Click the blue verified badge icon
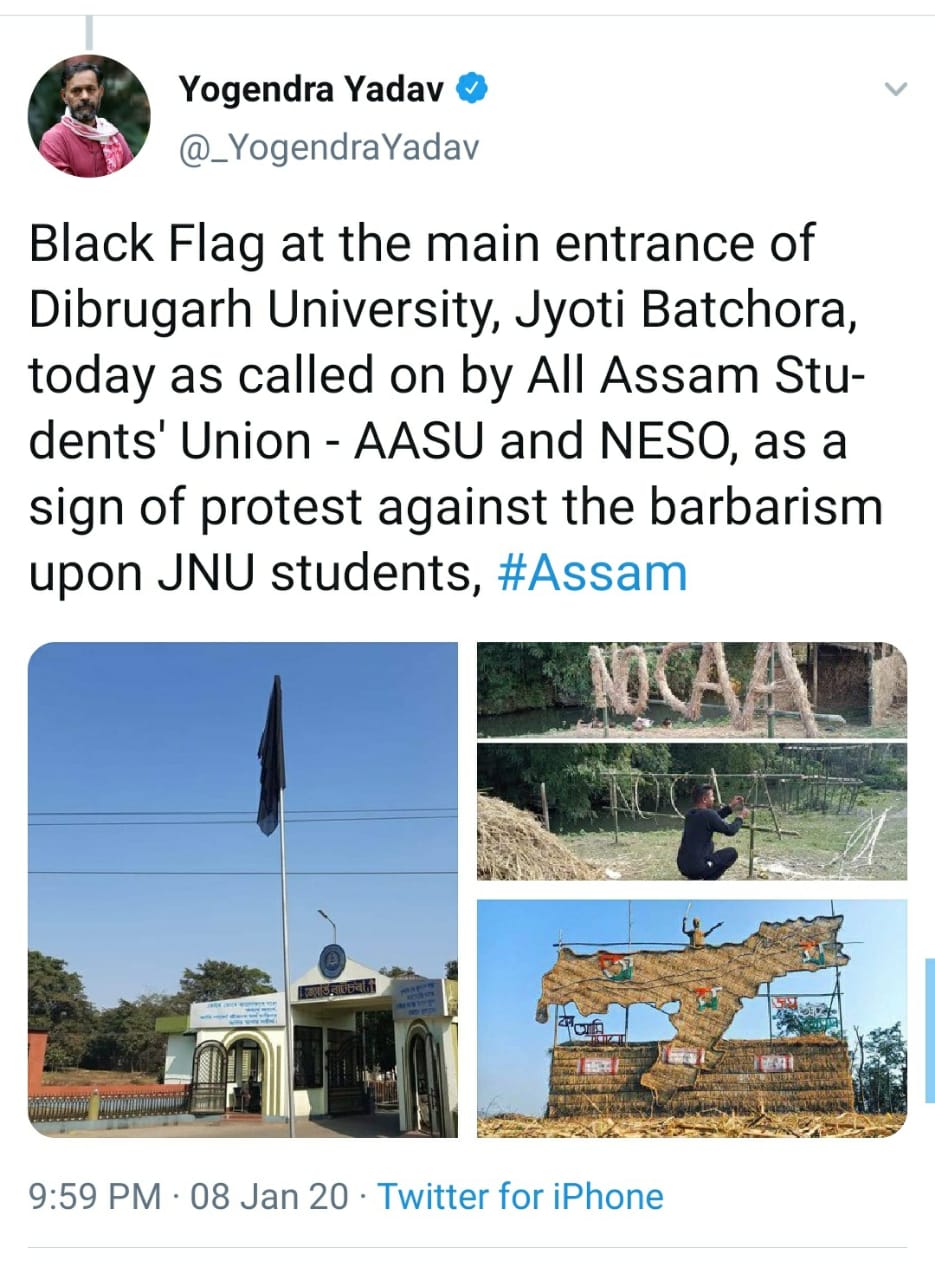 473,91
